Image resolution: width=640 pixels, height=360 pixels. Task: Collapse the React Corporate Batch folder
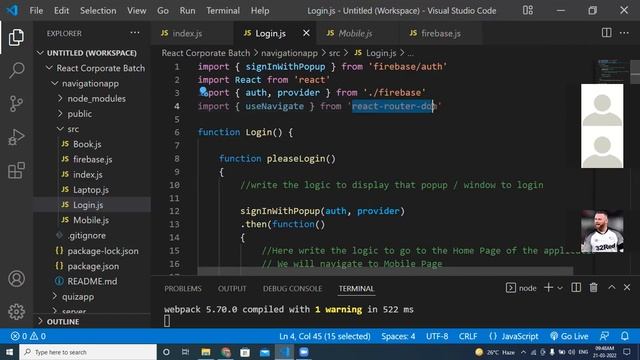(x=92, y=68)
